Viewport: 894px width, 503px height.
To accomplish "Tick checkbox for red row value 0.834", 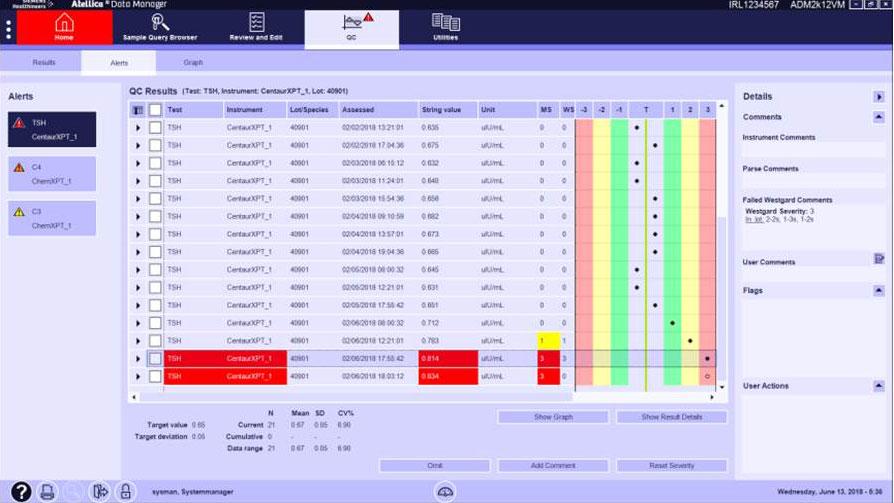I will click(x=155, y=376).
